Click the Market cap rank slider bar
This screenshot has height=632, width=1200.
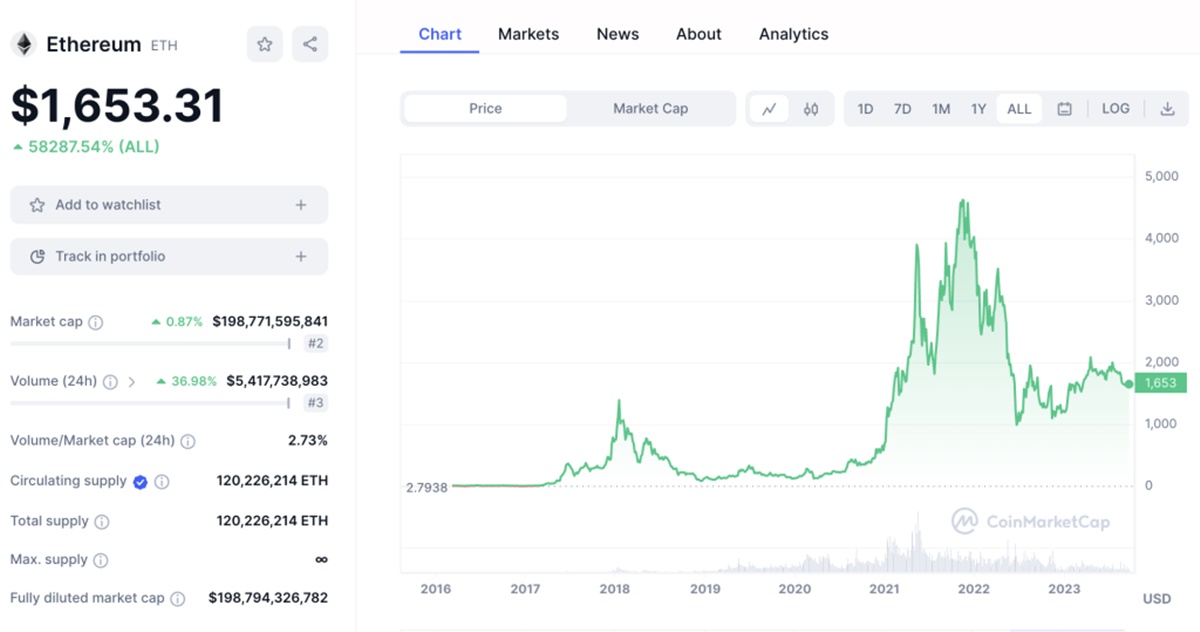point(150,343)
